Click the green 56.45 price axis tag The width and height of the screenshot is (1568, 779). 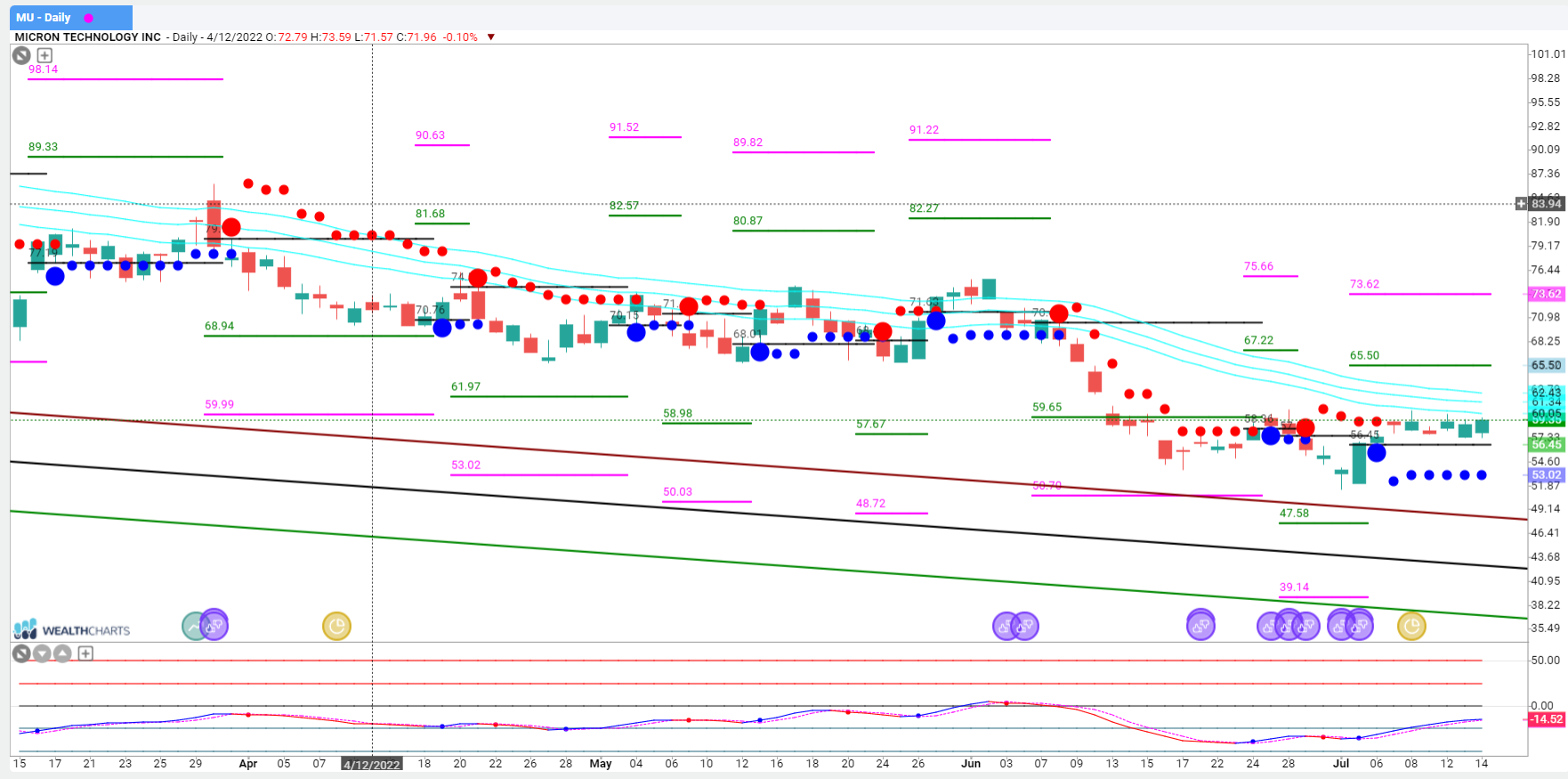tap(1547, 444)
